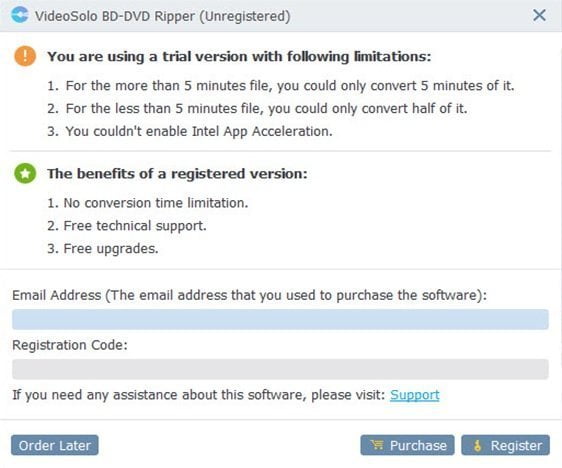Select the less than 5 minutes limitation line
This screenshot has width=562, height=468.
click(257, 109)
